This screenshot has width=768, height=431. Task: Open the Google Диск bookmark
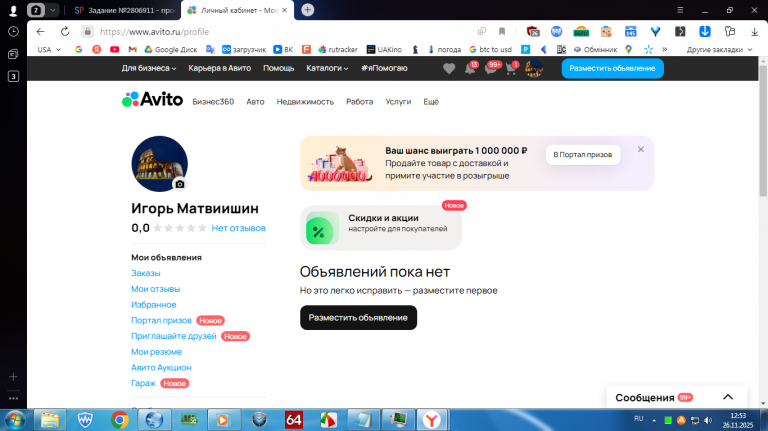click(x=170, y=49)
